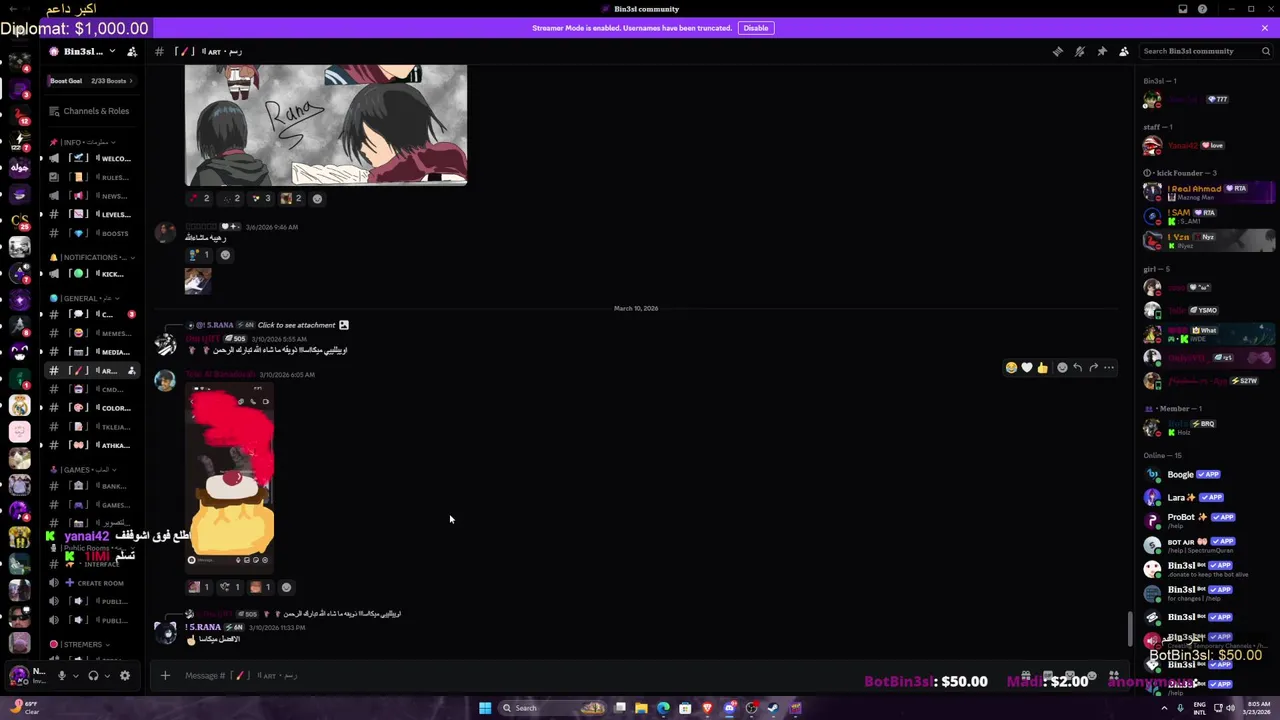Disable Streamer Mode via the Disable button
This screenshot has width=1280, height=720.
click(x=756, y=28)
